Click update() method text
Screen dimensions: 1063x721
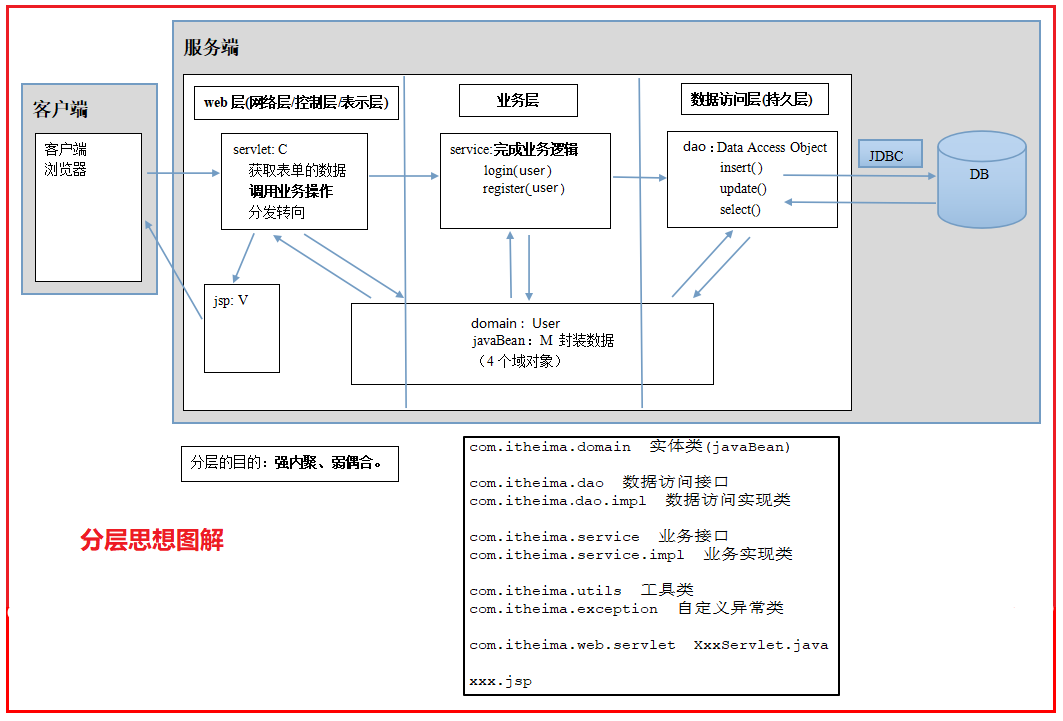(743, 188)
